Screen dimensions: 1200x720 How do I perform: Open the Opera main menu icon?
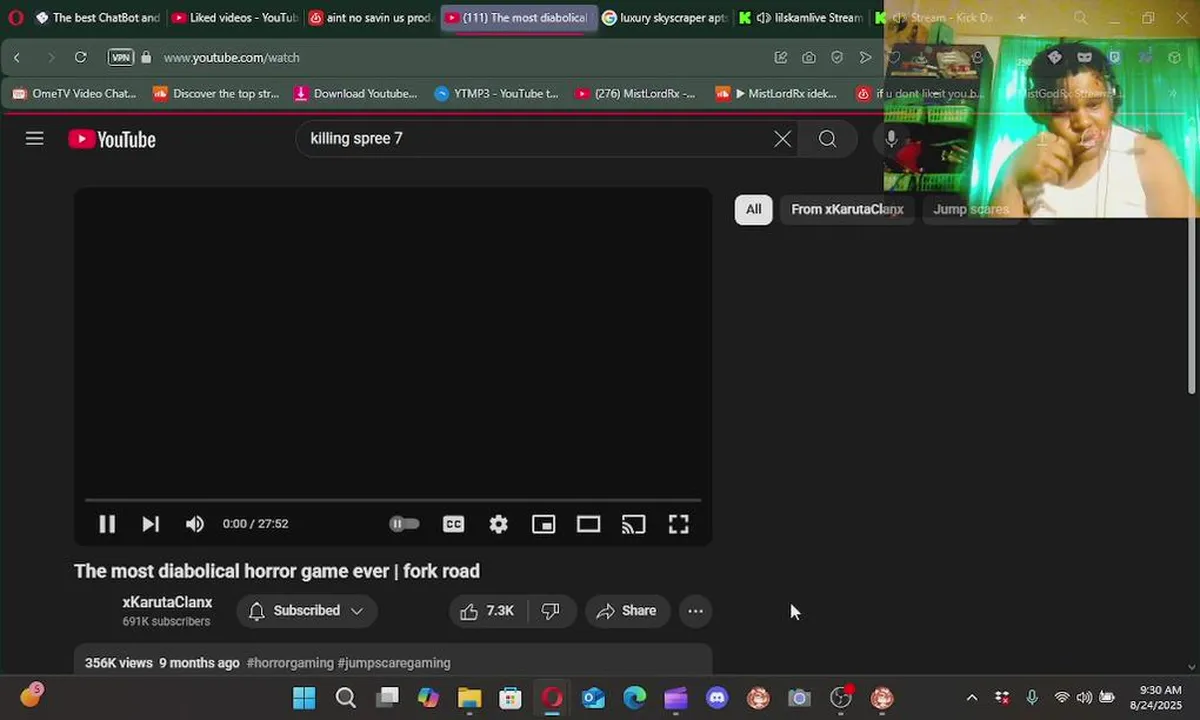(x=15, y=17)
